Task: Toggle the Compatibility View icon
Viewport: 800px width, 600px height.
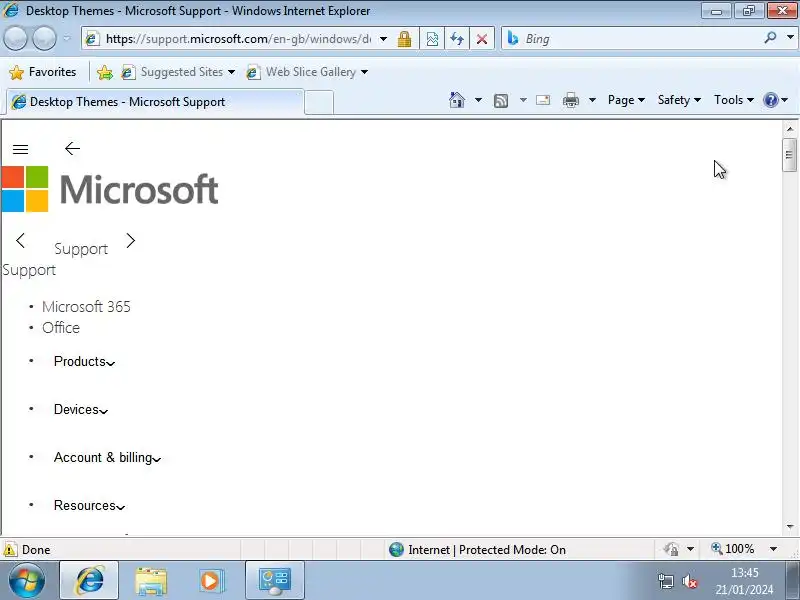Action: (x=432, y=39)
